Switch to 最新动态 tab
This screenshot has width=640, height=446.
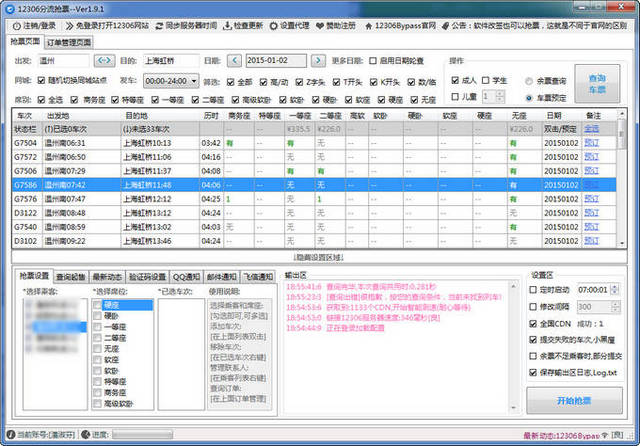click(x=107, y=277)
